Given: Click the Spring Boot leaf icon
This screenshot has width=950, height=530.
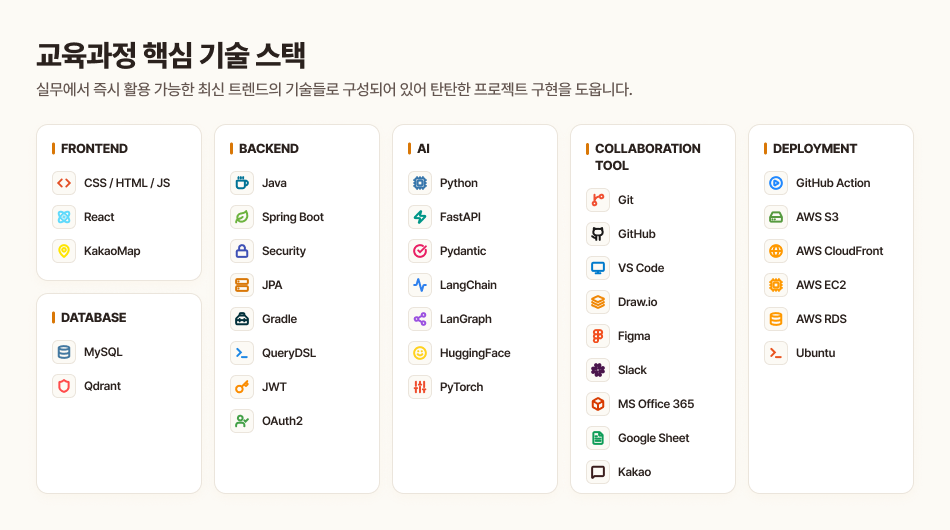Looking at the screenshot, I should point(242,217).
